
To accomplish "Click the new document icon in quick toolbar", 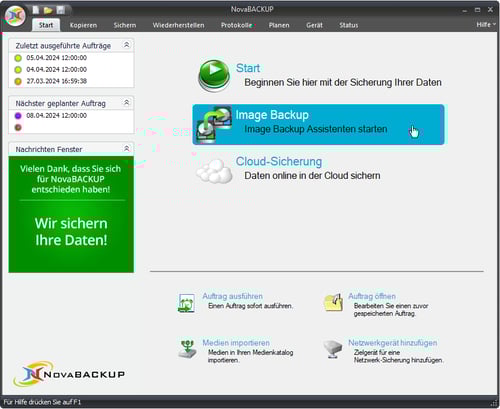I will (x=35, y=10).
